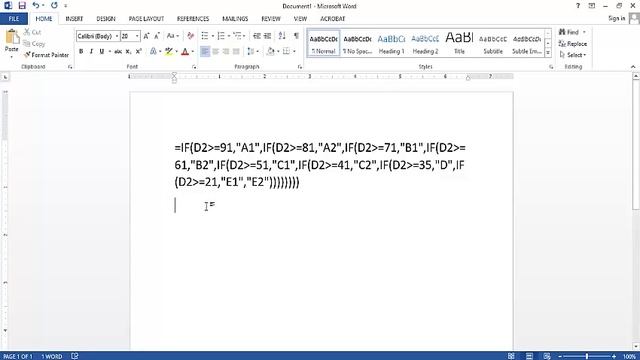Viewport: 640px width, 360px height.
Task: Apply the Subtitle style
Action: (493, 44)
